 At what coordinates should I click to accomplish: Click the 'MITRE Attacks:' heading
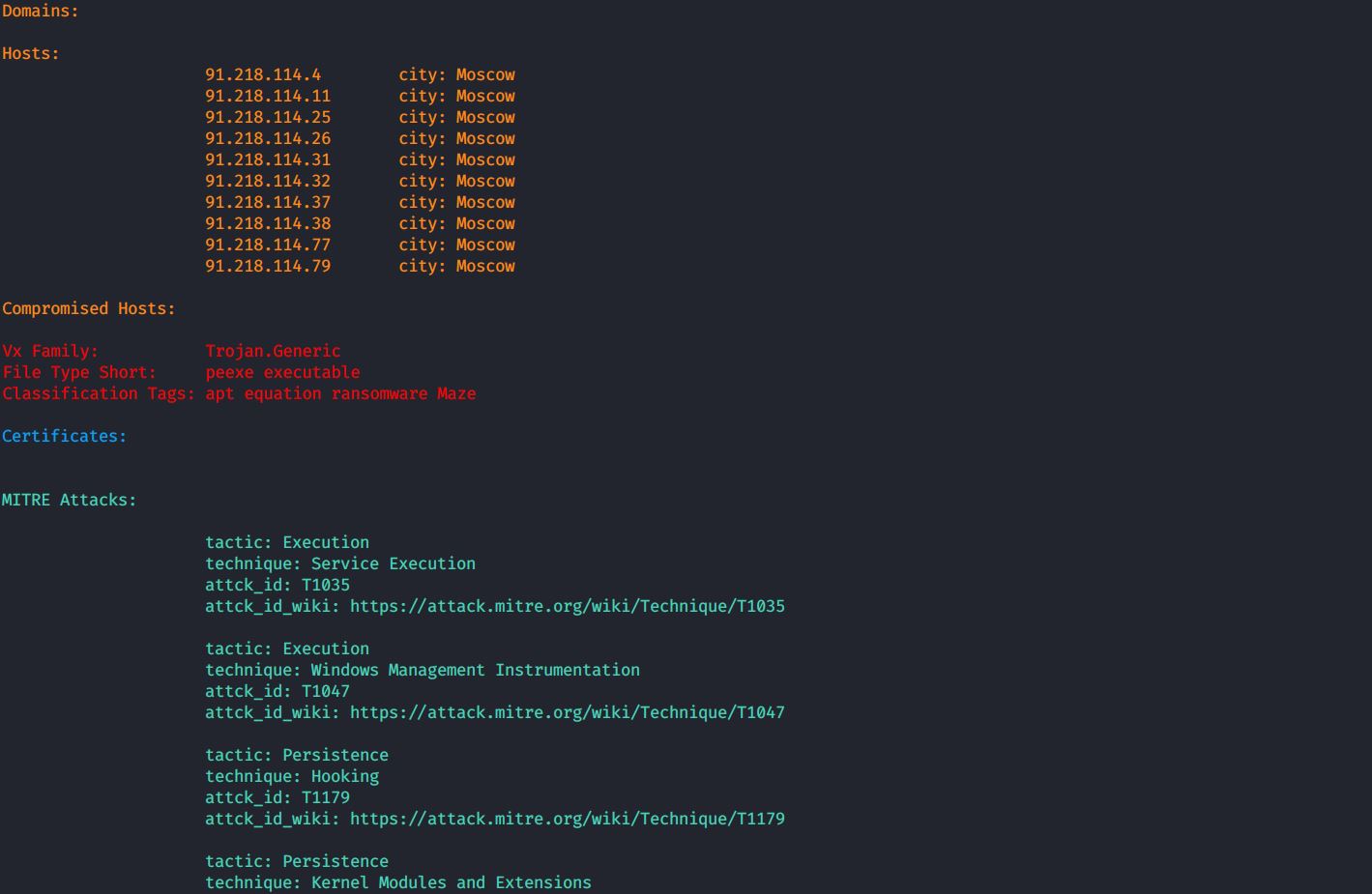tap(70, 501)
